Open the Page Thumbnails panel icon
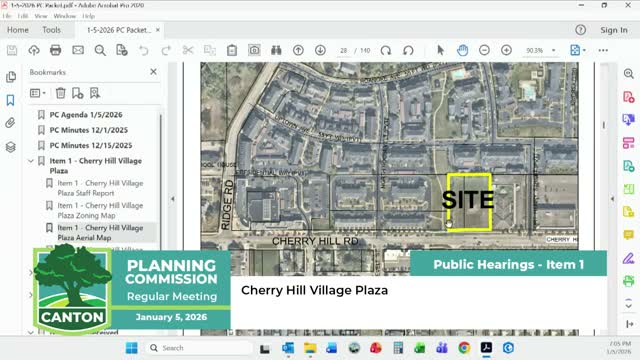 coord(11,77)
